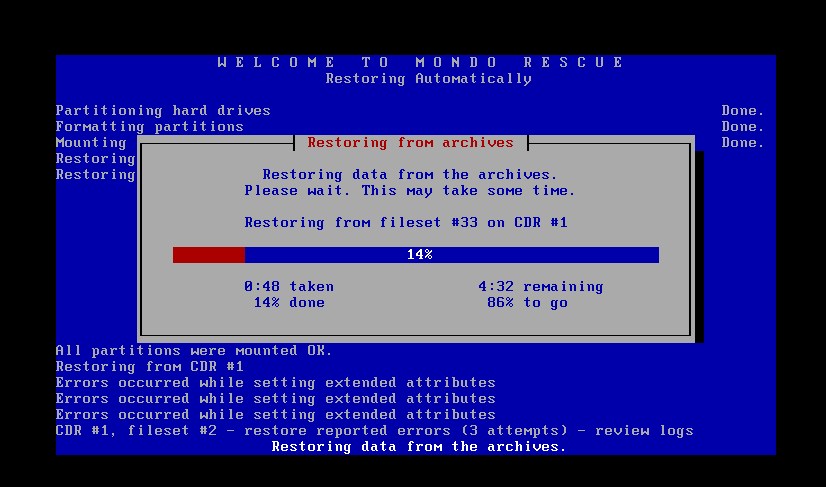The height and width of the screenshot is (487, 826).
Task: Click 'Done.' beside Formatting partitions
Action: [743, 126]
